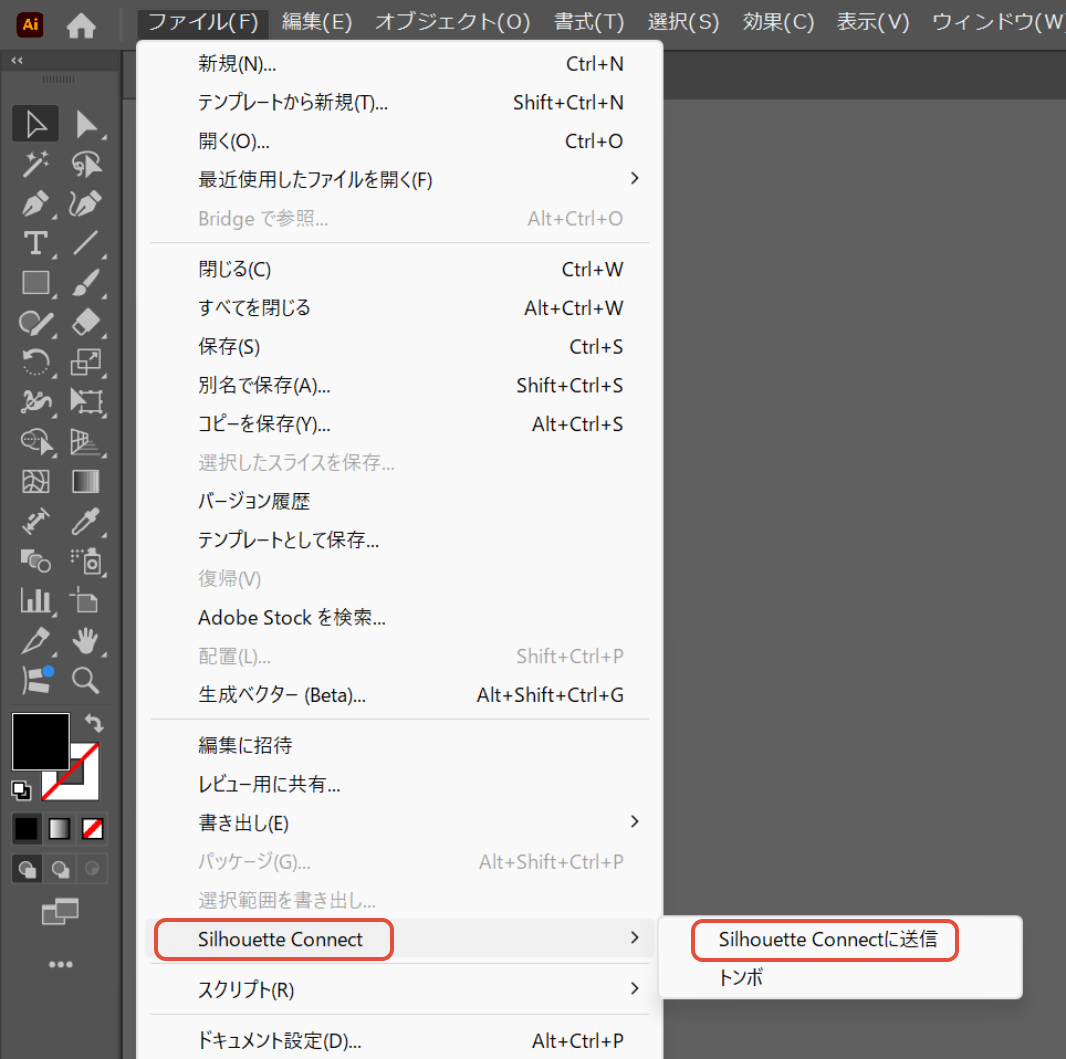This screenshot has width=1066, height=1059.
Task: Change screen mode icon
Action: [61, 911]
